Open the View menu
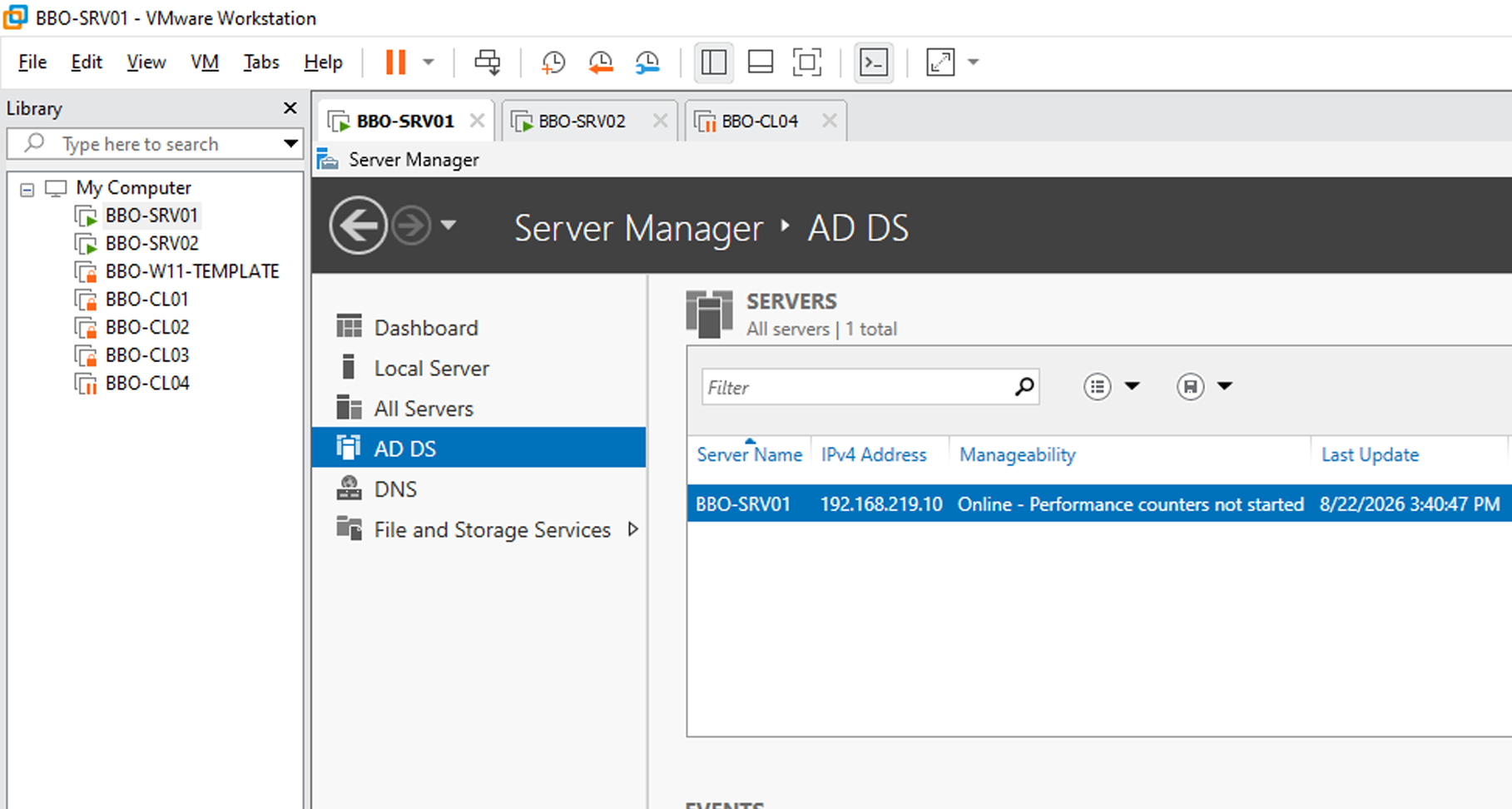The image size is (1512, 809). [x=146, y=62]
